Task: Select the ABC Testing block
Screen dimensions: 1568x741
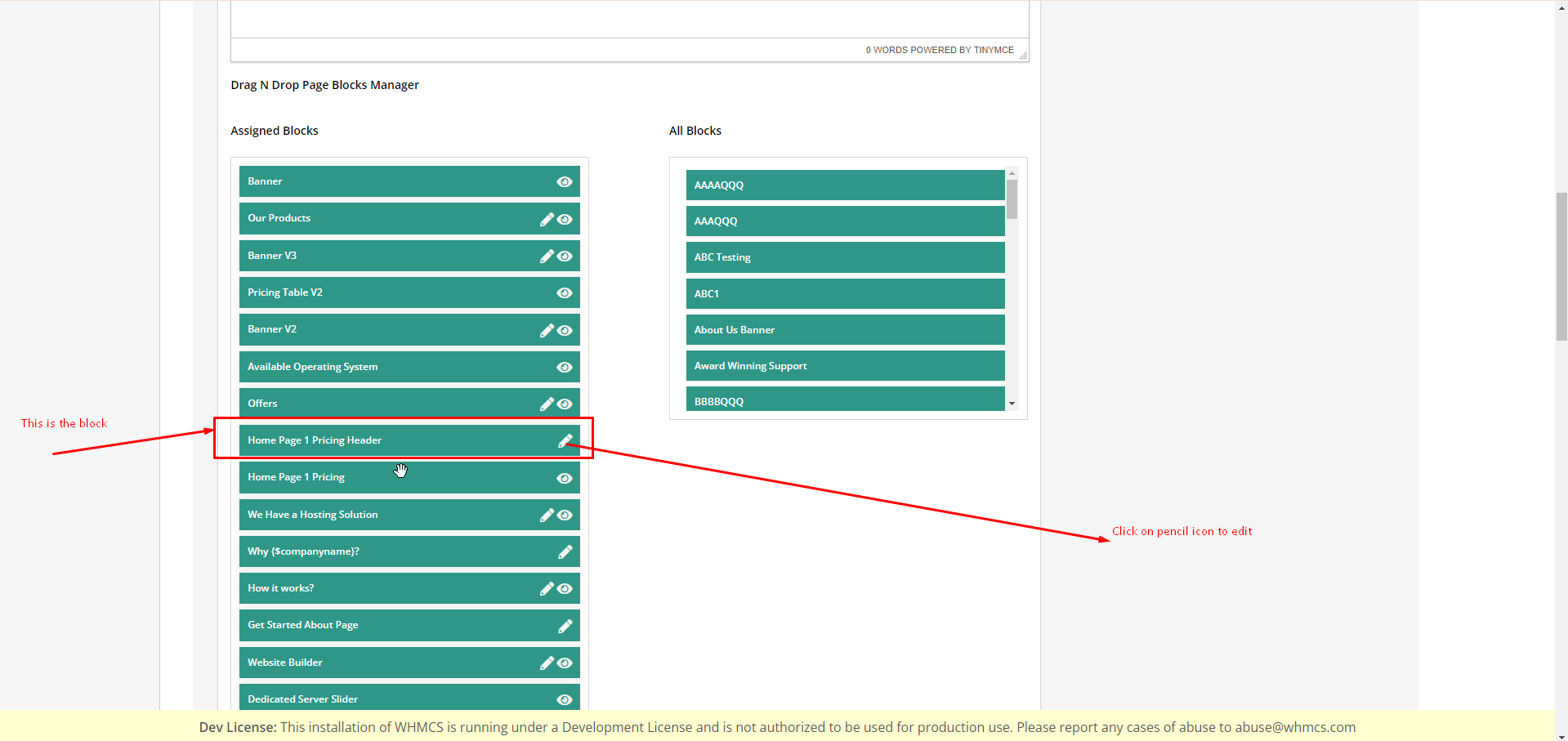Action: pyautogui.click(x=845, y=257)
